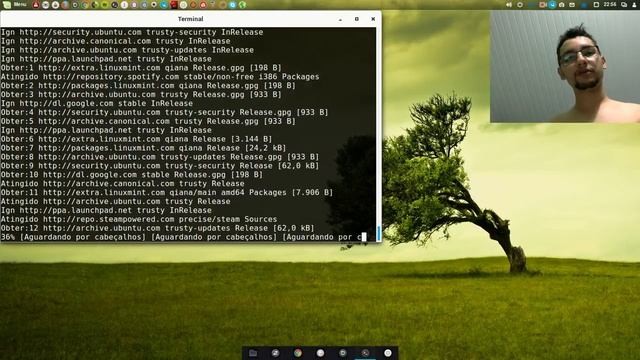Screen dimensions: 640x360
Task: Open the chat bubbles tray icon
Action: point(624,5)
